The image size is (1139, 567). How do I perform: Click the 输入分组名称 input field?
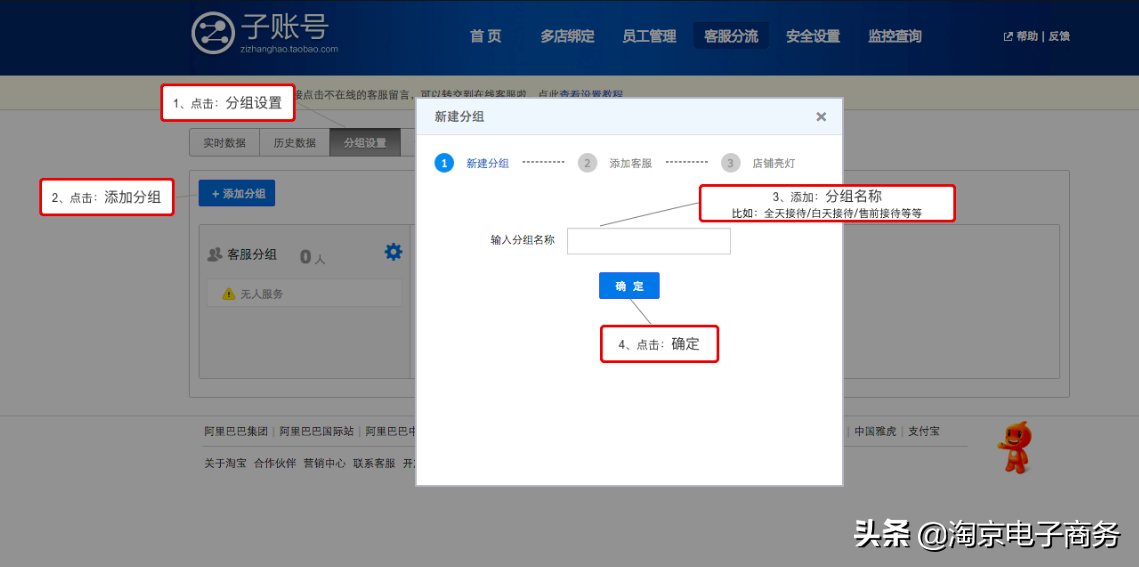click(649, 241)
